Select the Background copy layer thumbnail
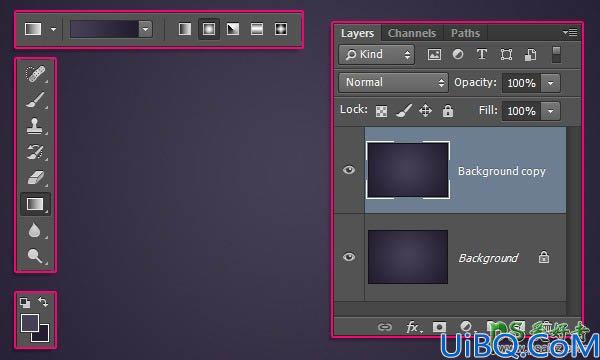The image size is (600, 360). 408,170
